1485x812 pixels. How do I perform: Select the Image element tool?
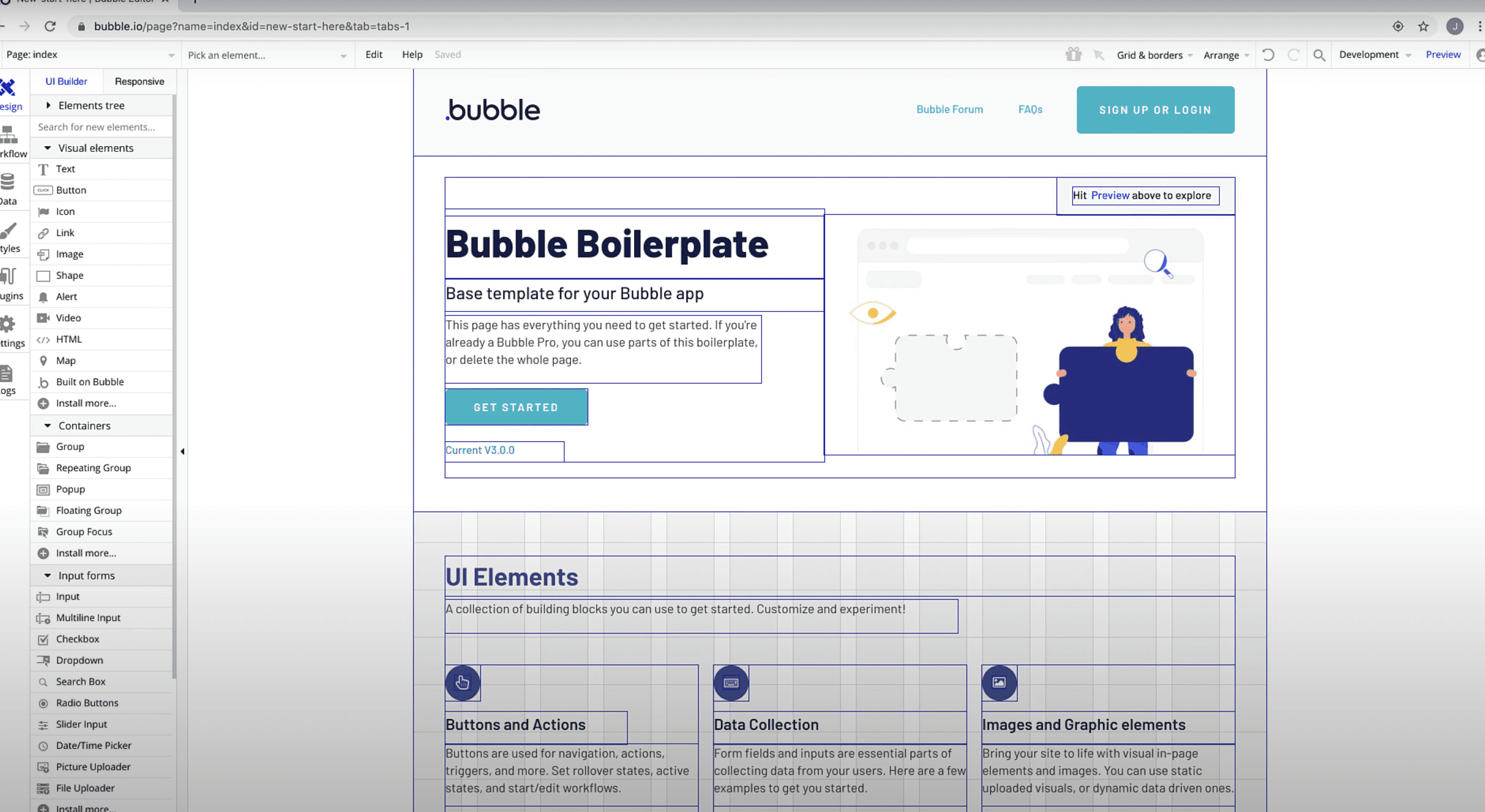coord(102,254)
